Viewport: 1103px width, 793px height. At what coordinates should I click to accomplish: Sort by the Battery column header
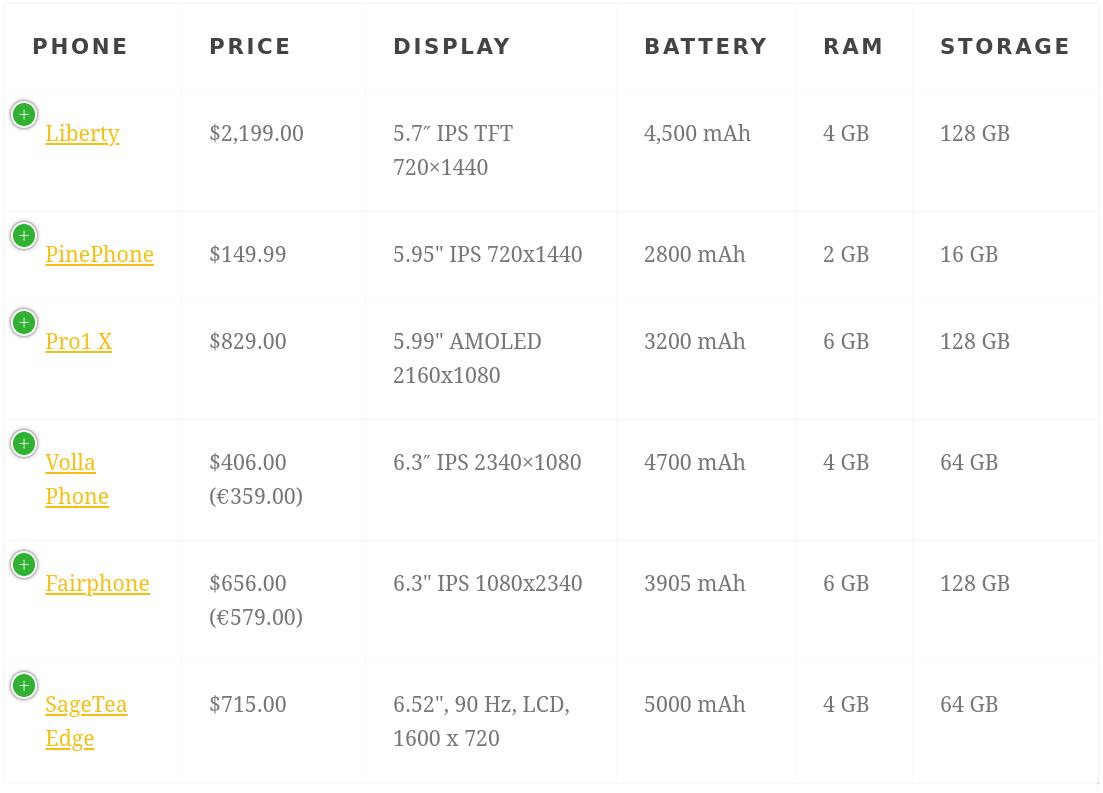click(x=705, y=47)
